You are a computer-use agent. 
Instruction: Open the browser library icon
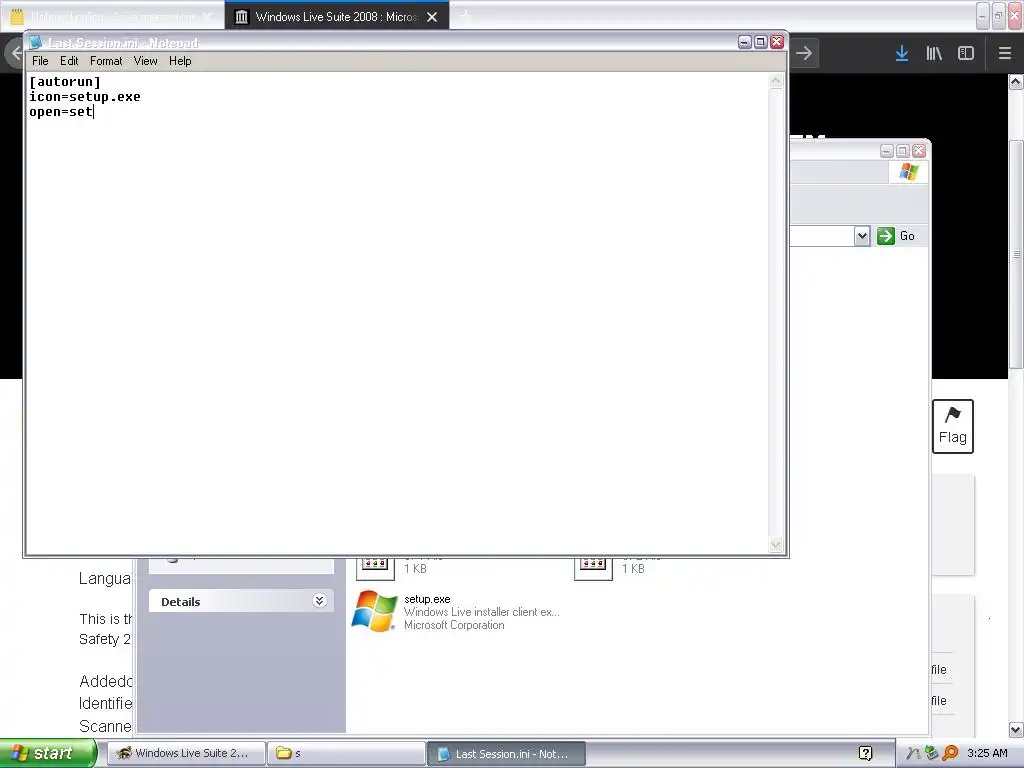tap(934, 53)
